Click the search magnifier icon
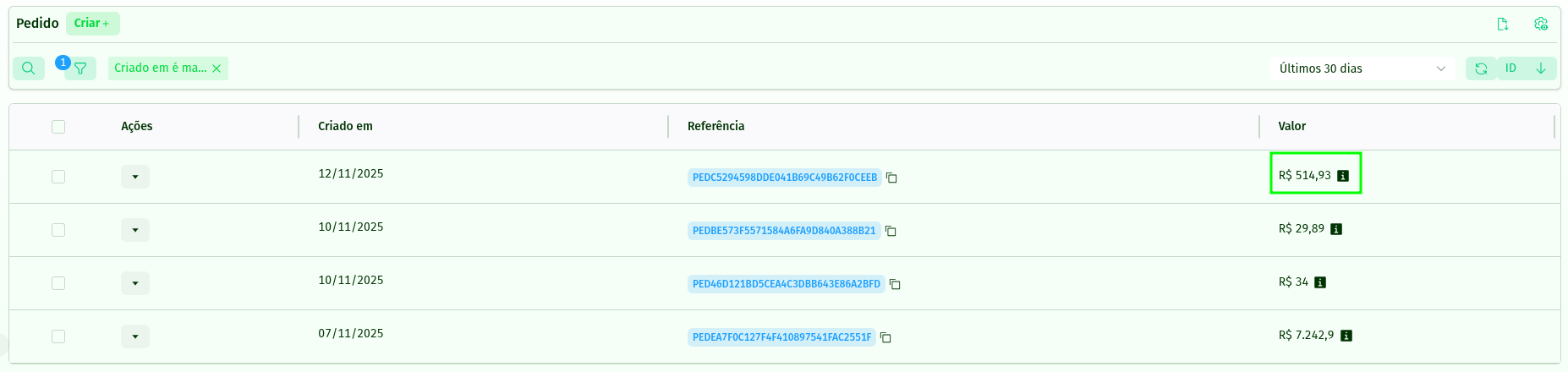The image size is (1568, 372). [28, 68]
